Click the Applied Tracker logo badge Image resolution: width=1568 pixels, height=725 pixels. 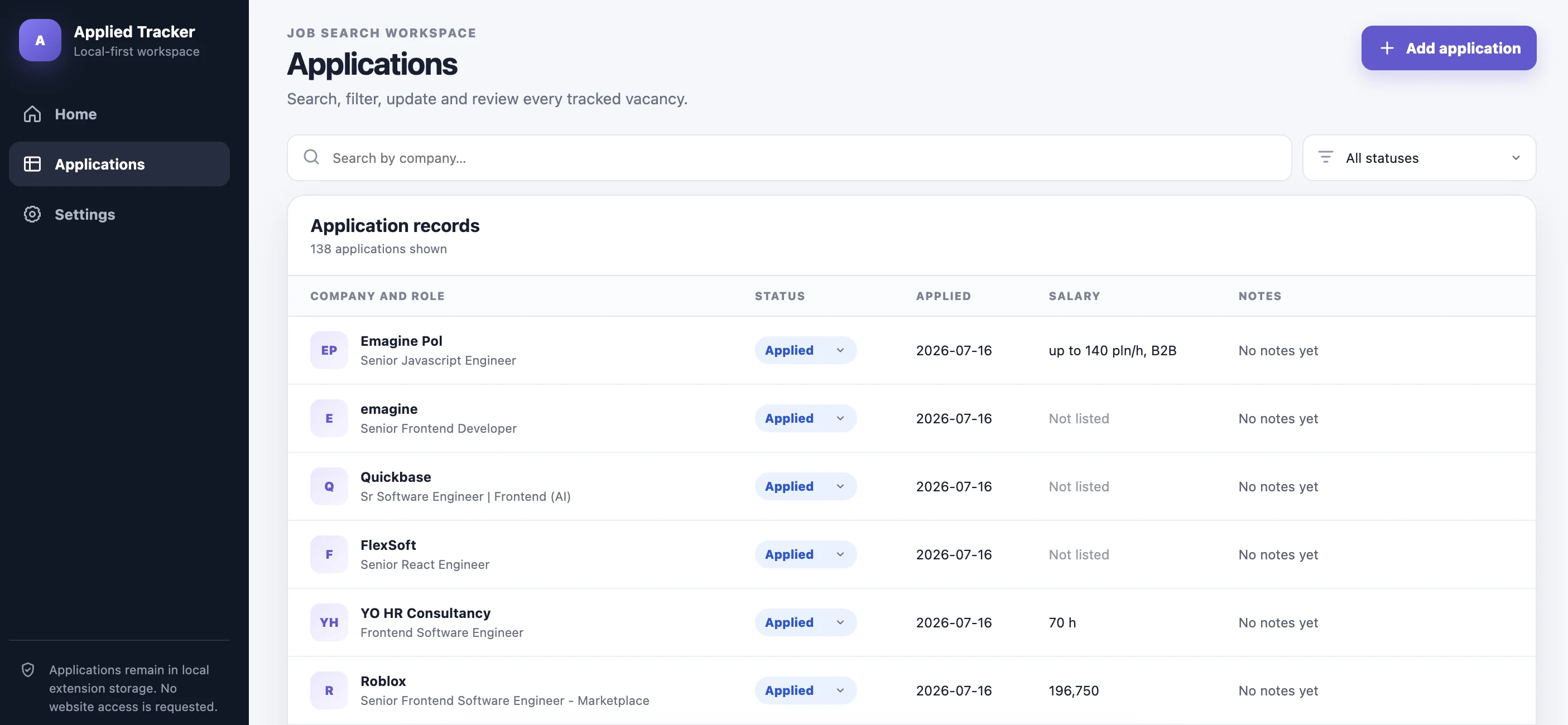40,40
